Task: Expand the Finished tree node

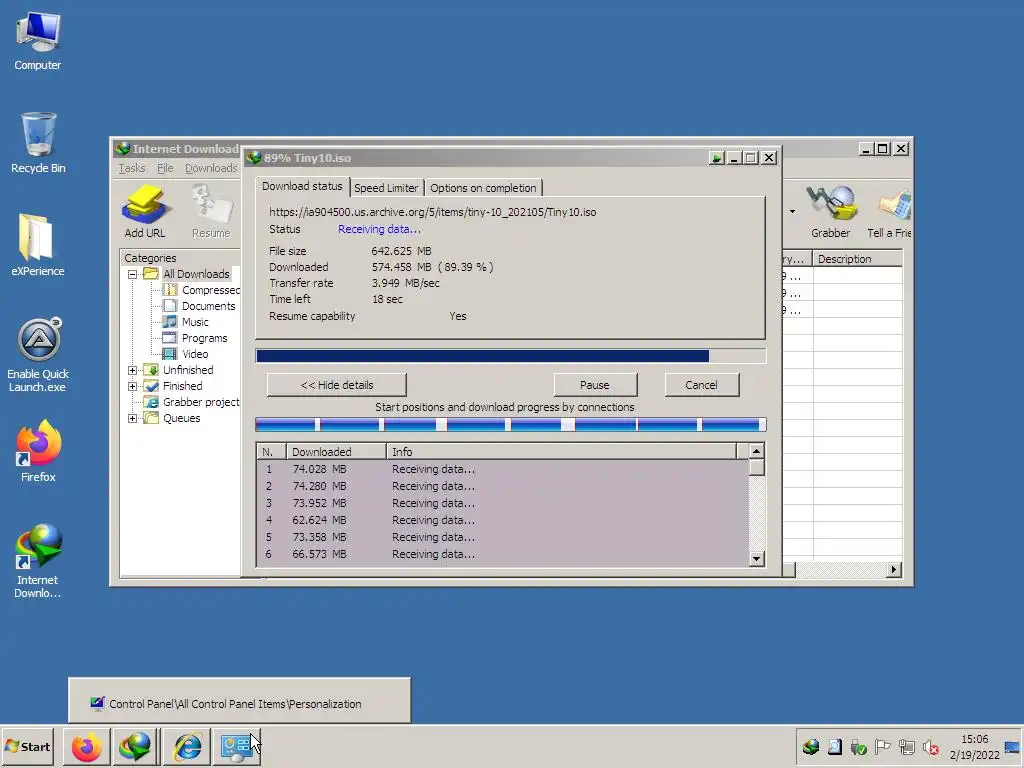Action: coord(133,387)
